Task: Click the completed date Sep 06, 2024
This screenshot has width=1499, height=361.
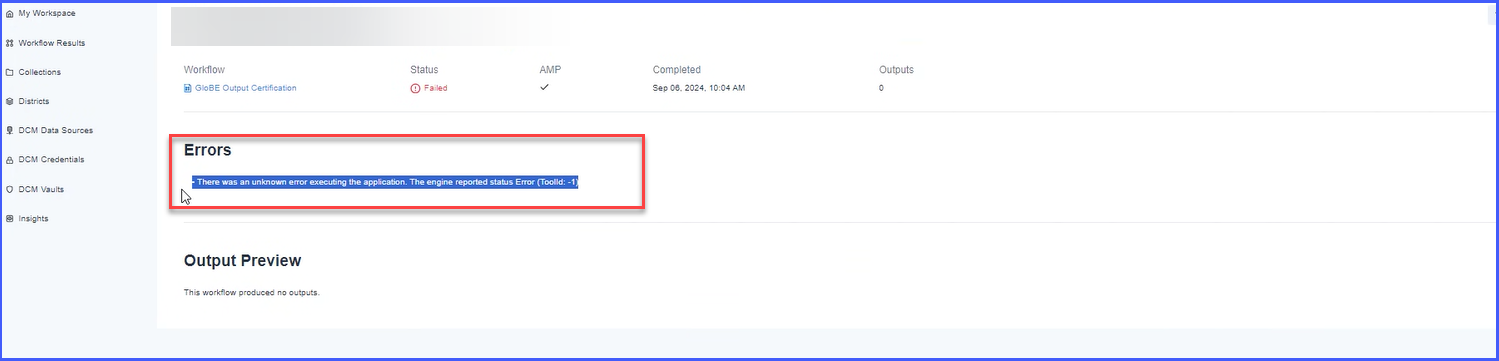Action: (x=699, y=88)
